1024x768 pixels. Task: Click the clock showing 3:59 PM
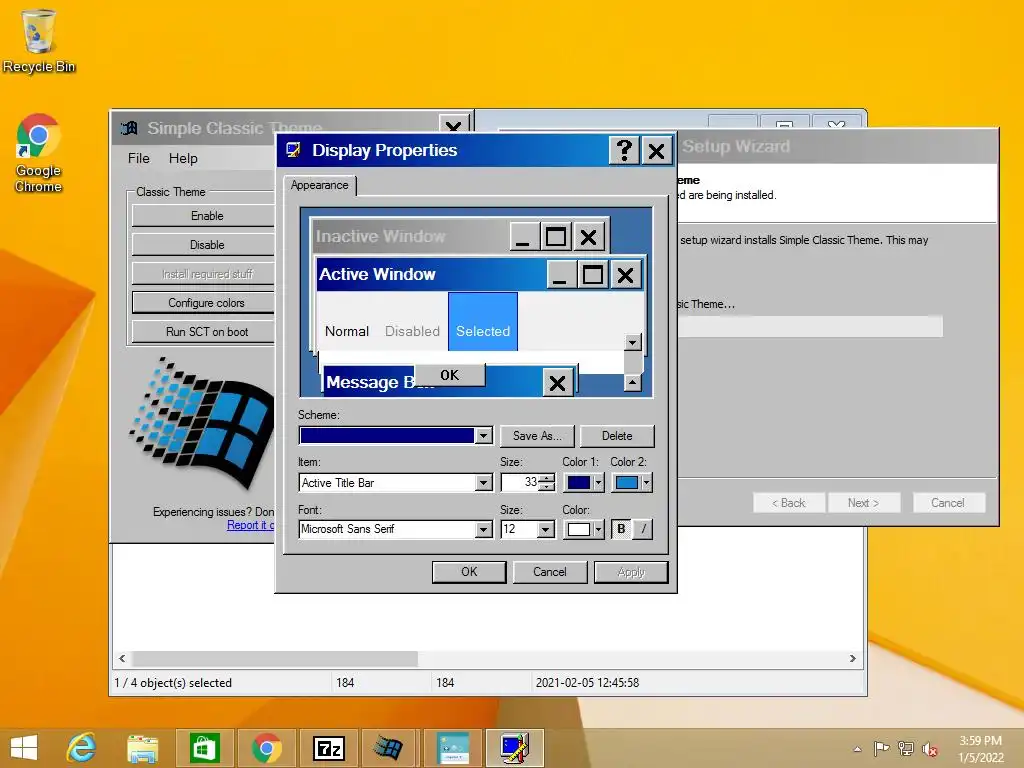[x=980, y=741]
